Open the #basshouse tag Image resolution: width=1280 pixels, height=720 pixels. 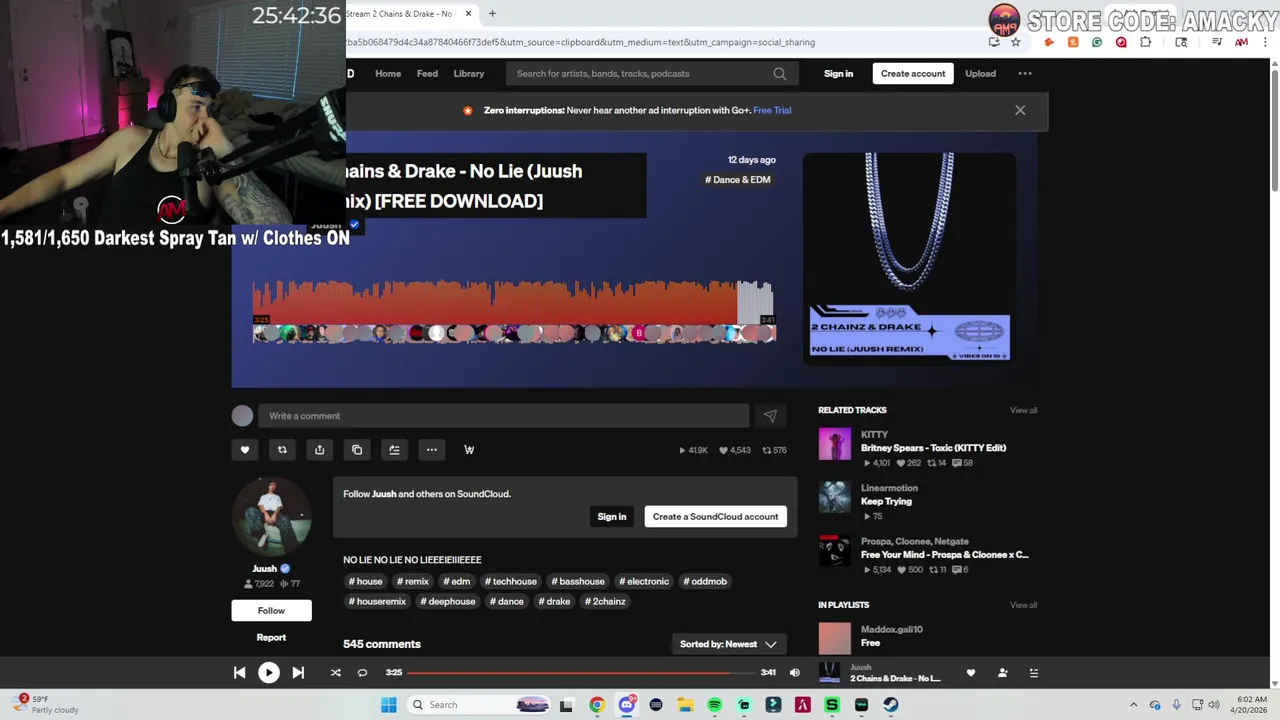[x=579, y=581]
